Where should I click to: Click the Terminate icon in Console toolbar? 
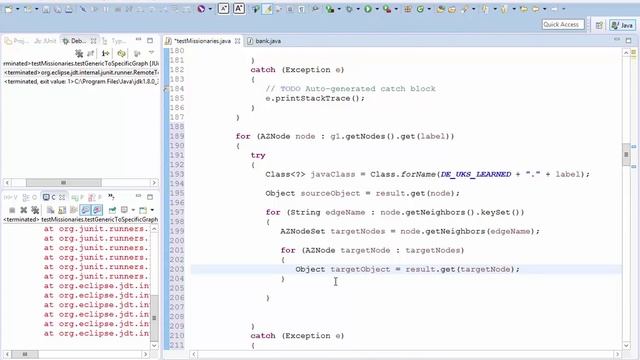coord(12,210)
